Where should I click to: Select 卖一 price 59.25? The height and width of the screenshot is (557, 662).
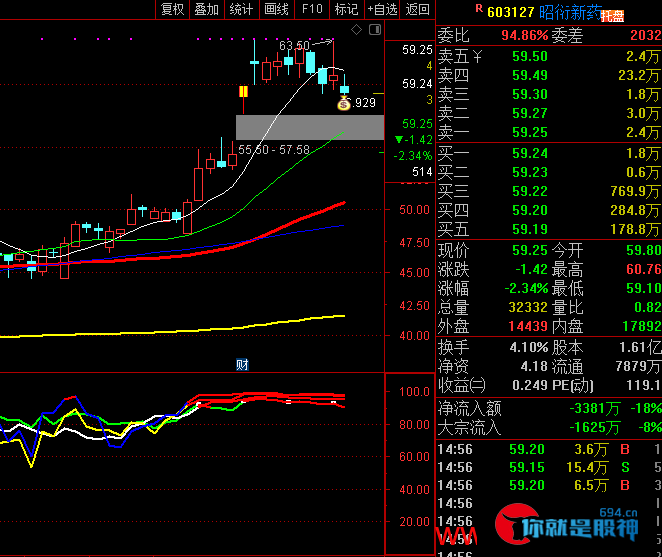pos(530,132)
